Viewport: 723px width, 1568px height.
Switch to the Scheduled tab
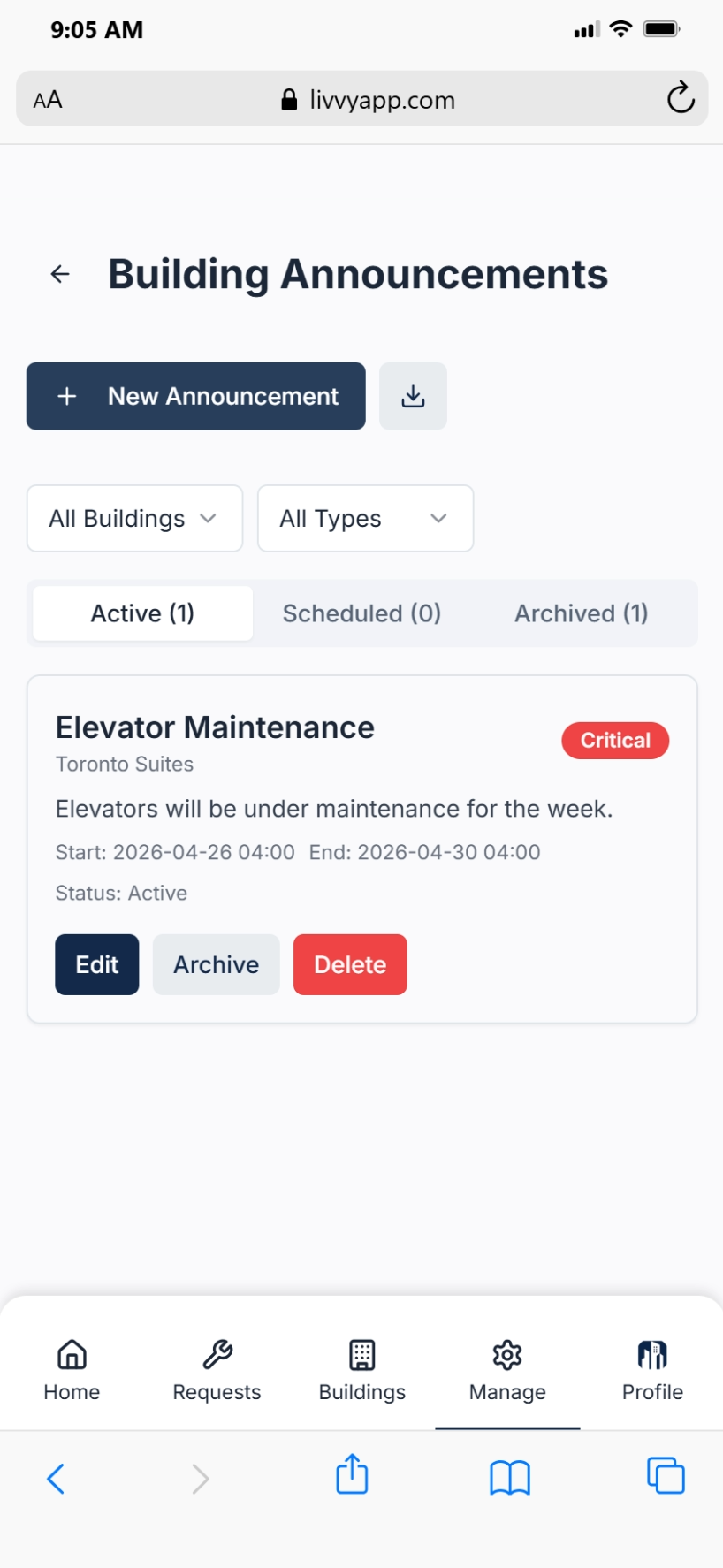point(361,613)
